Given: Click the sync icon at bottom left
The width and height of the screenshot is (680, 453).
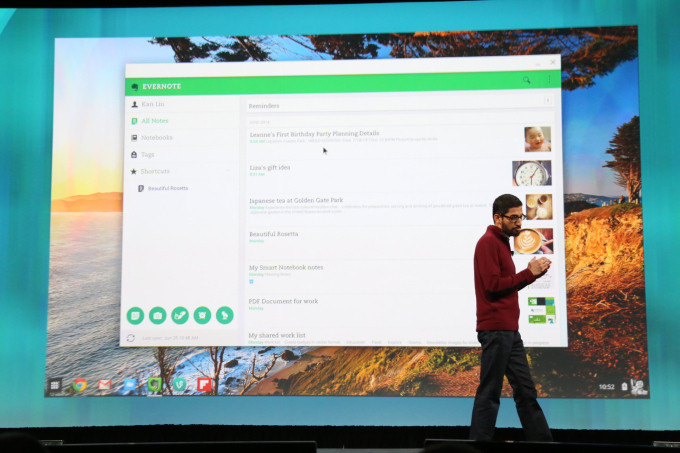Looking at the screenshot, I should [131, 338].
